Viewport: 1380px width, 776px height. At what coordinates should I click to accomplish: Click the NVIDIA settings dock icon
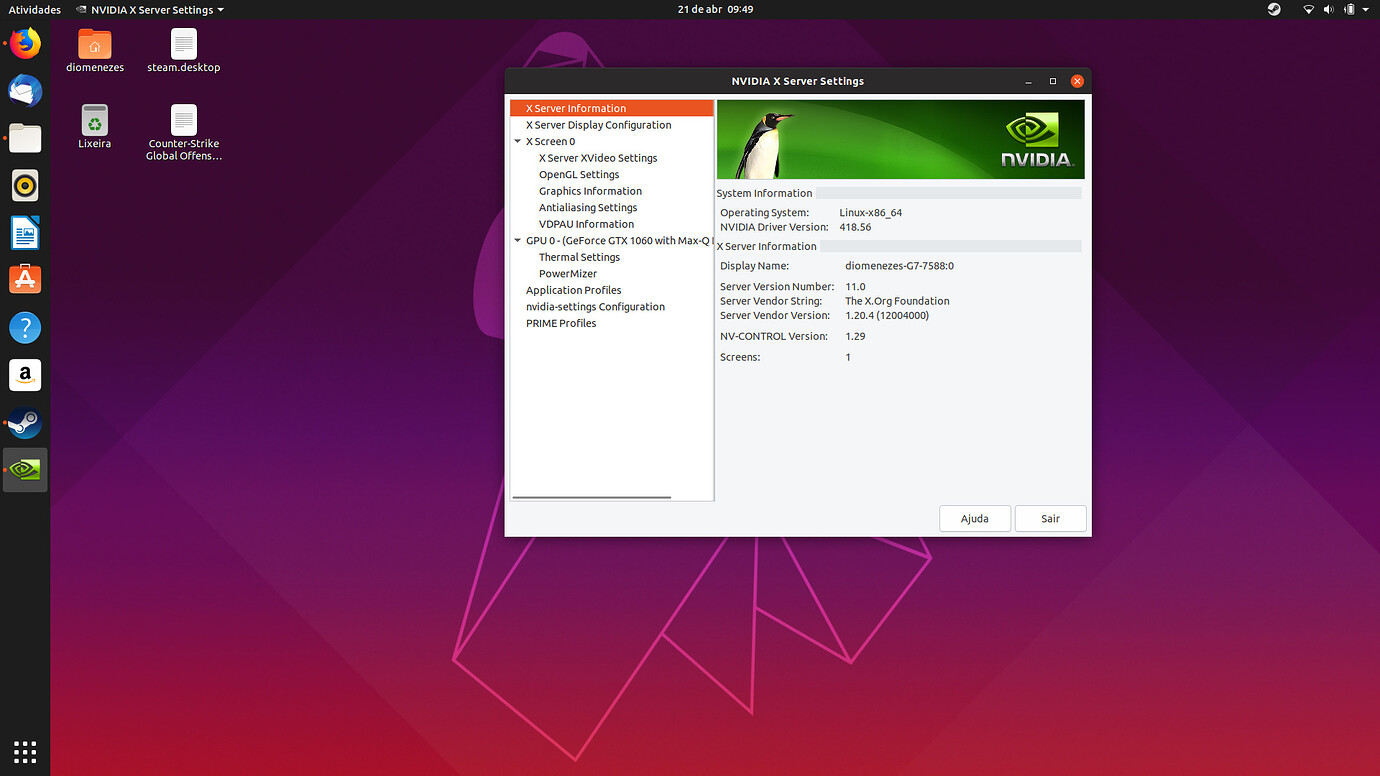pos(25,470)
